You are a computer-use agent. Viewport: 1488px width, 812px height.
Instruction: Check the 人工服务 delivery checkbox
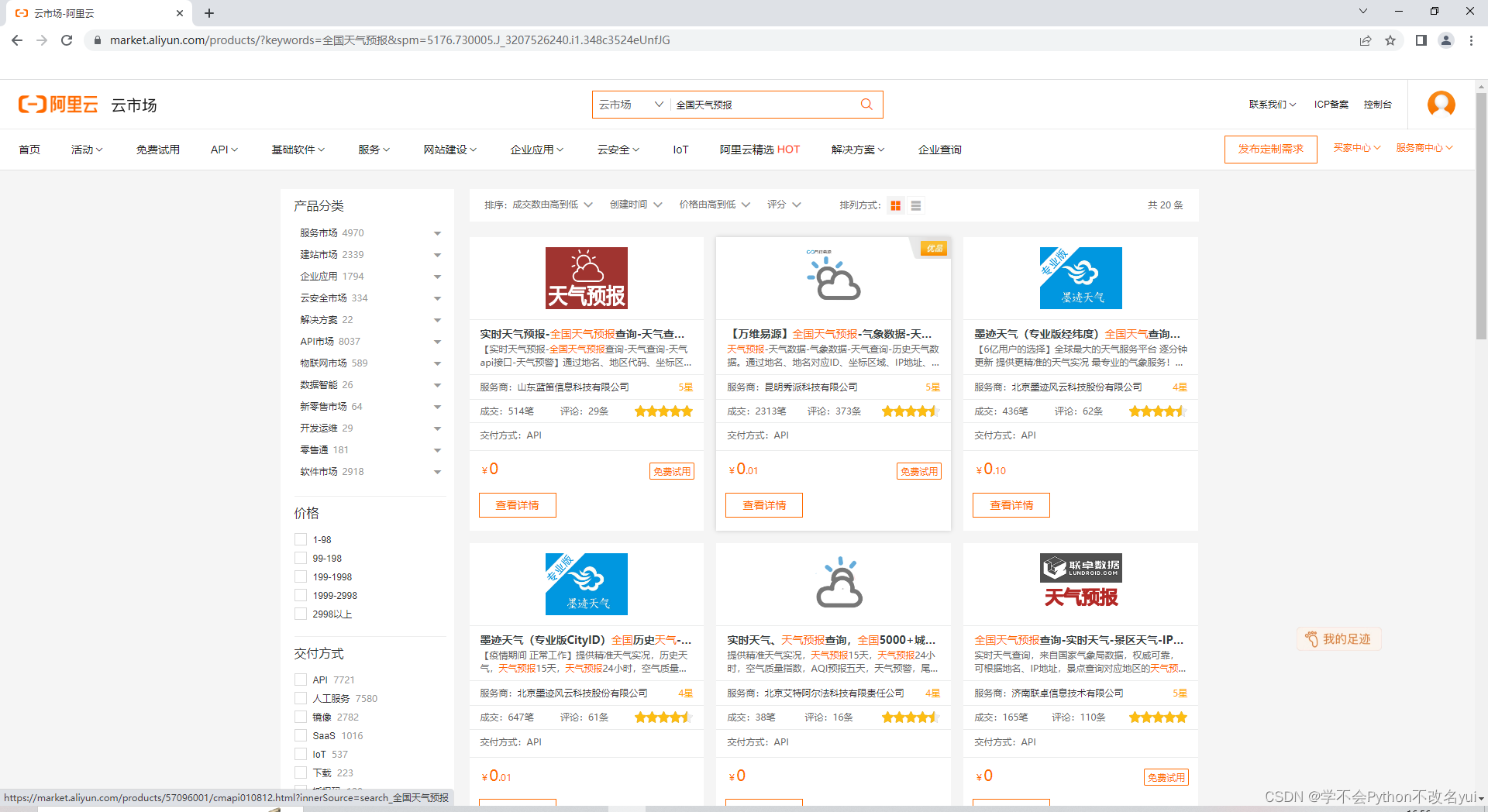tap(301, 698)
